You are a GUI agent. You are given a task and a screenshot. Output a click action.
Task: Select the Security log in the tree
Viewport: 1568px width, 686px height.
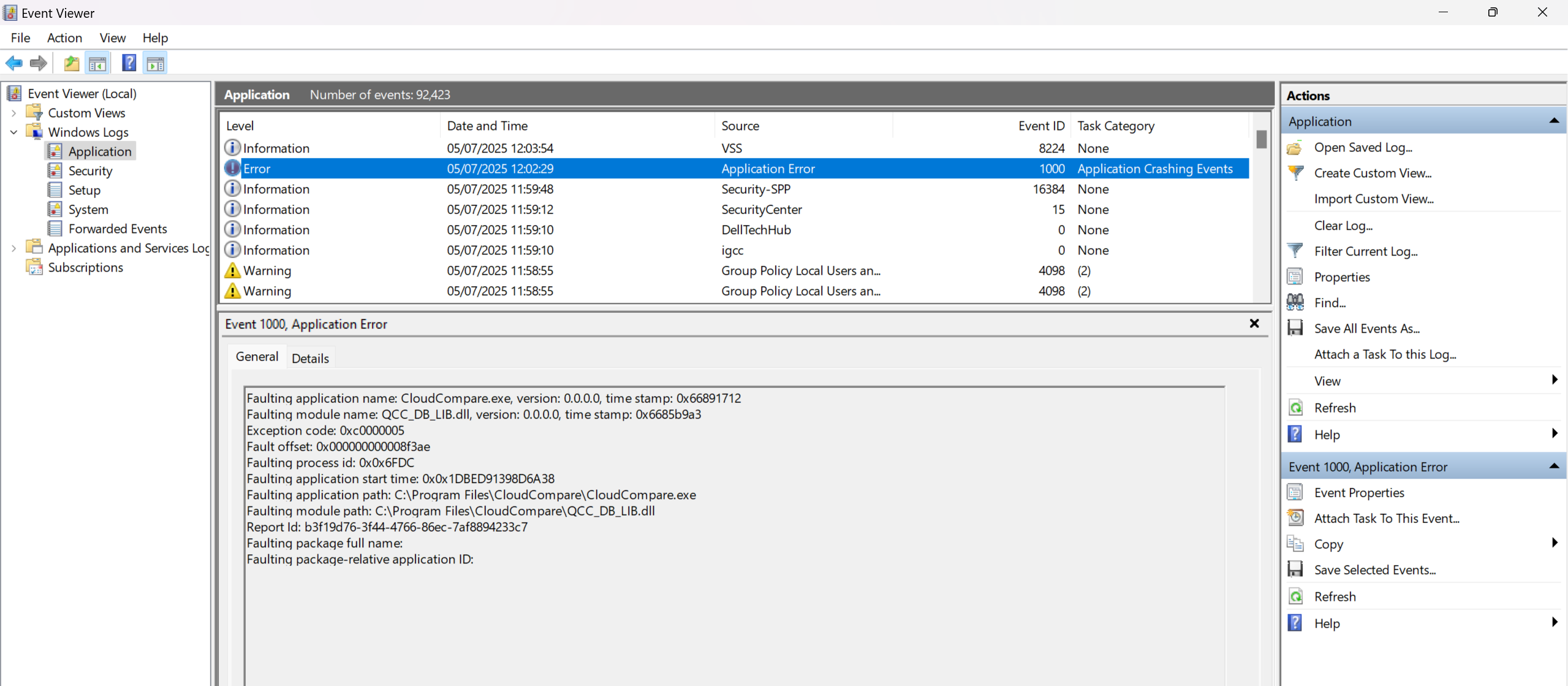[x=91, y=170]
